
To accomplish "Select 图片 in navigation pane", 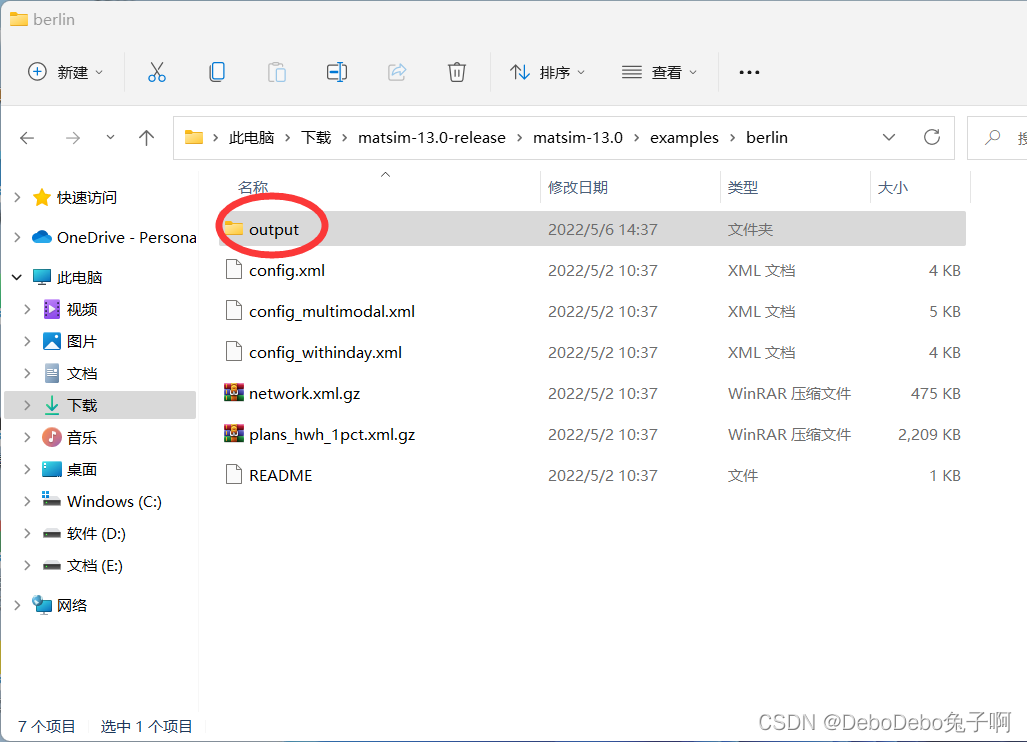I will click(x=83, y=341).
